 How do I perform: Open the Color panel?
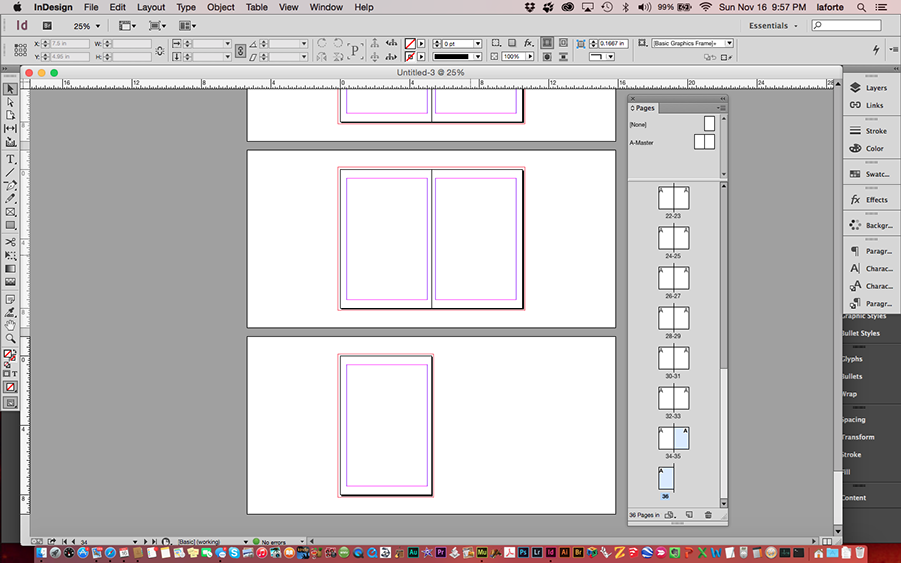pos(869,148)
